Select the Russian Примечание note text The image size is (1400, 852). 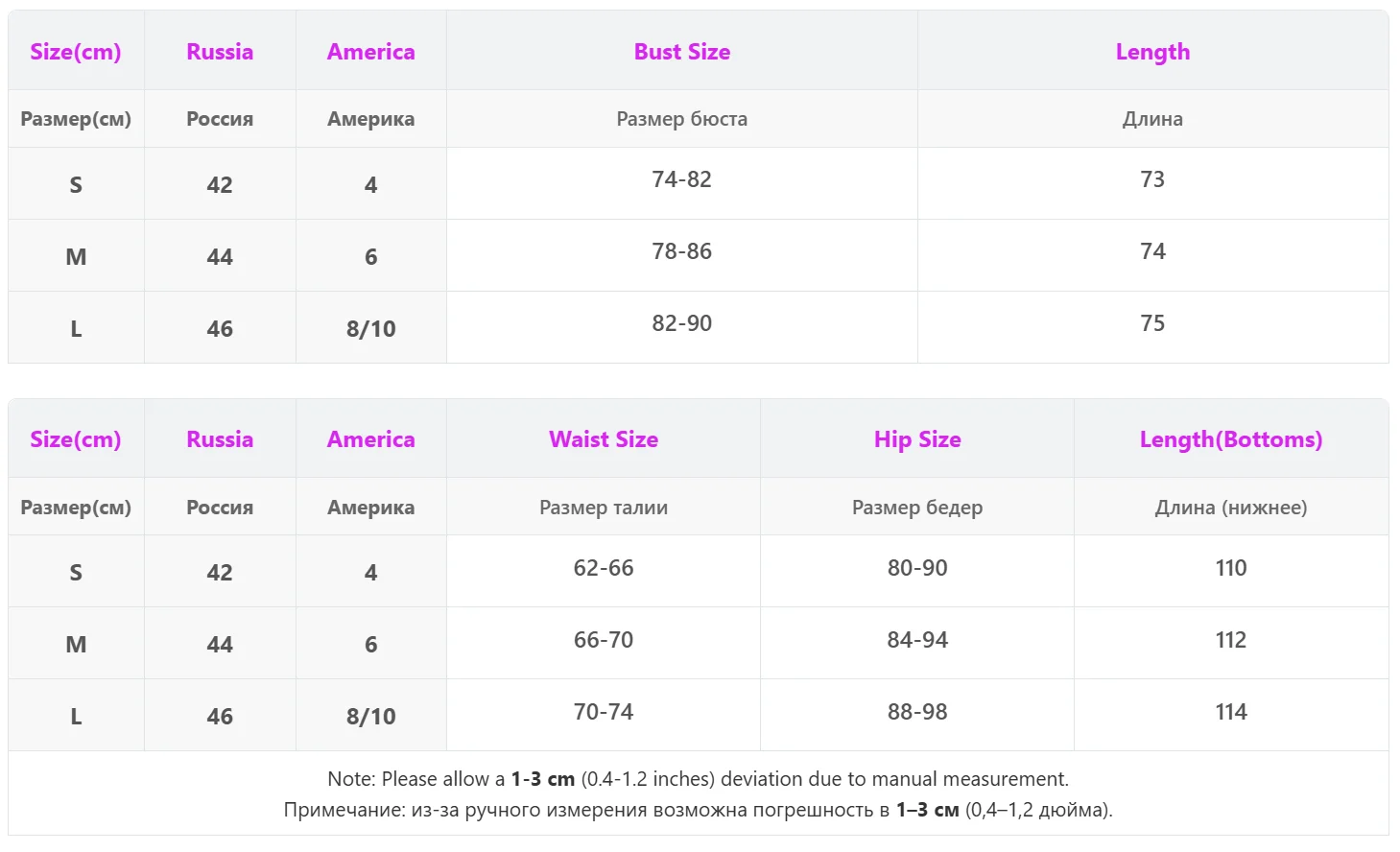(x=698, y=810)
